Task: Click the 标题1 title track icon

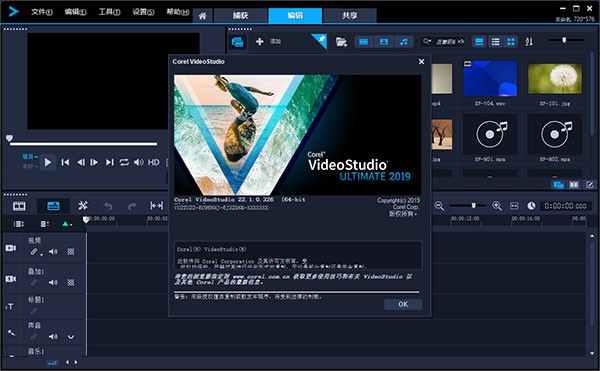Action: pyautogui.click(x=10, y=306)
